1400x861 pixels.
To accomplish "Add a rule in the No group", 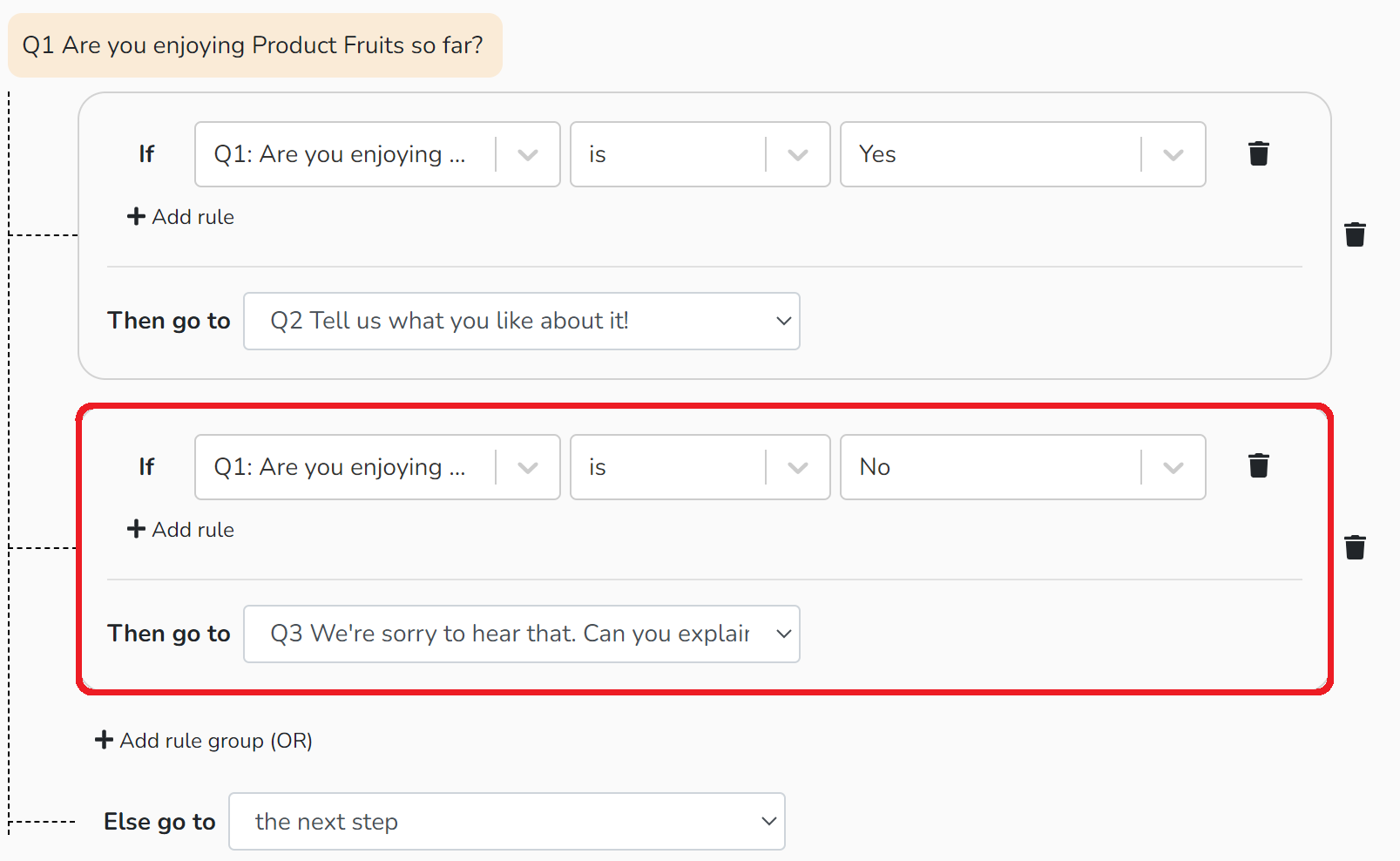I will [180, 529].
